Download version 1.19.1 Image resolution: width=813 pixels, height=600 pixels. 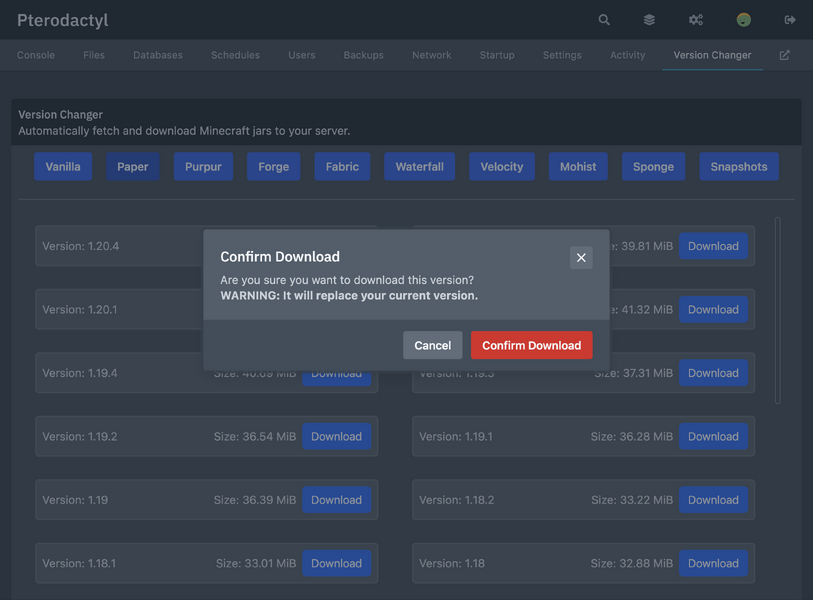pyautogui.click(x=713, y=437)
